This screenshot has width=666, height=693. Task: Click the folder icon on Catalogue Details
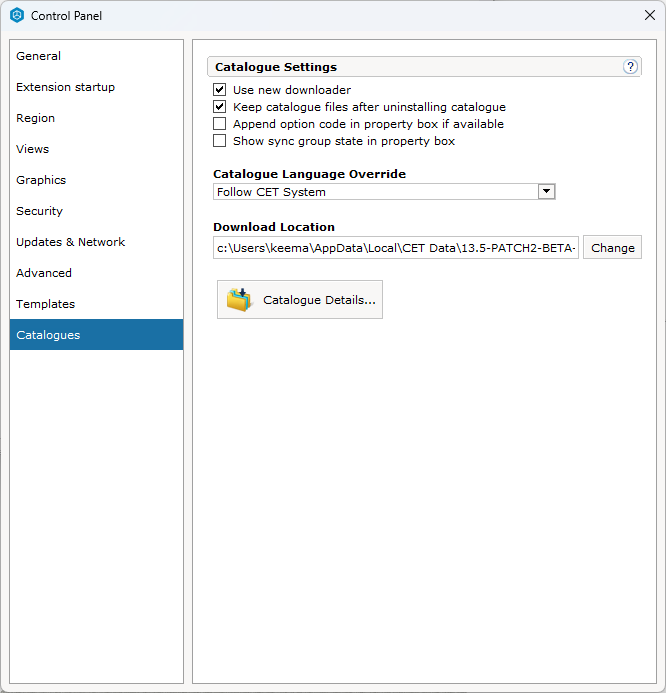point(239,299)
